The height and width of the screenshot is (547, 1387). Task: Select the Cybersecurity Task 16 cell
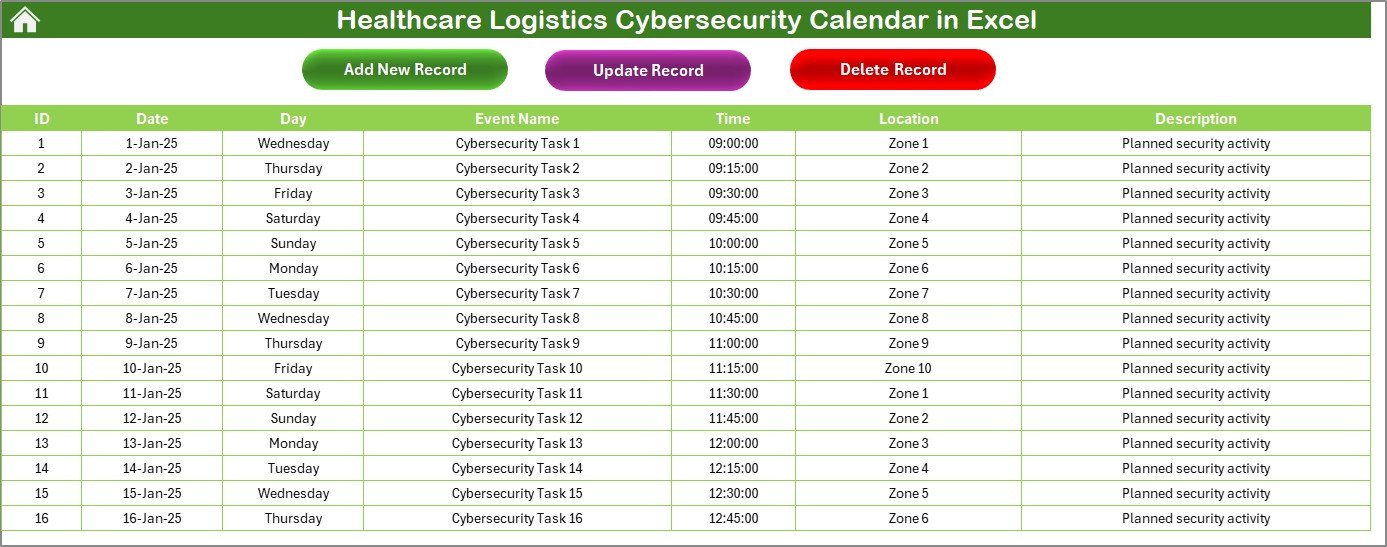(517, 518)
